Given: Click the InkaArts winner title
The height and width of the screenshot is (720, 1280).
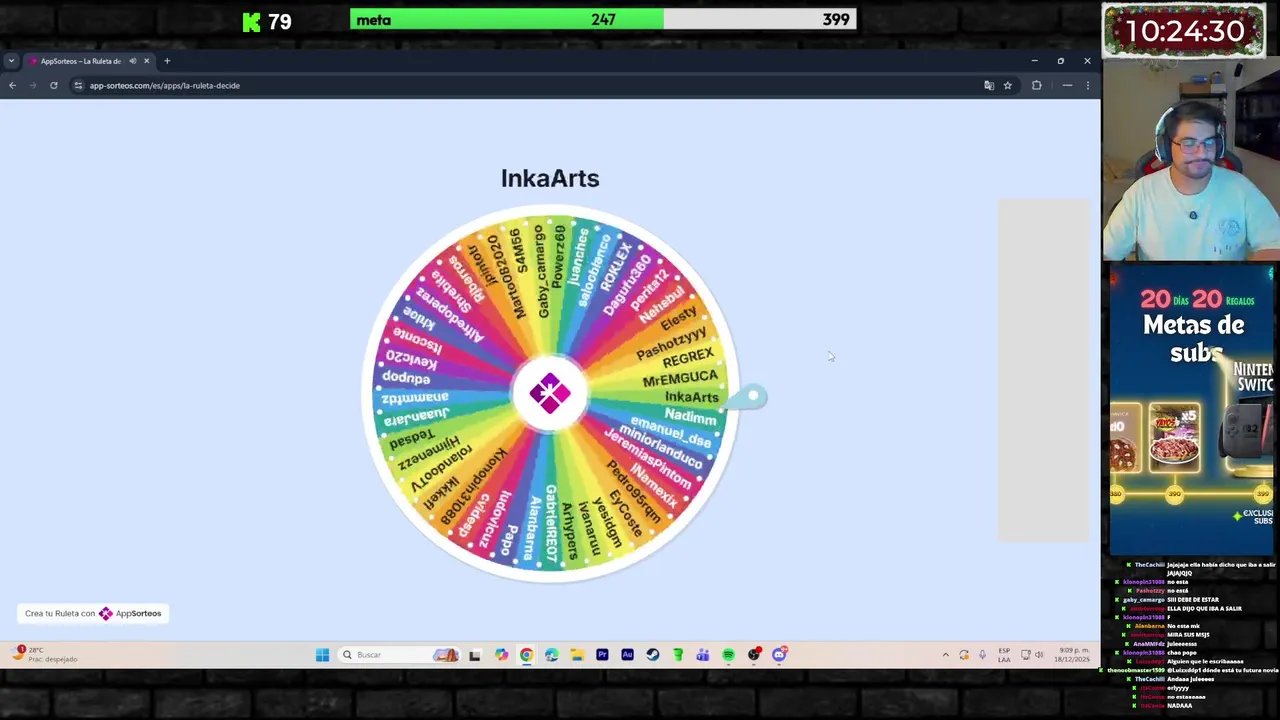Looking at the screenshot, I should coord(550,178).
